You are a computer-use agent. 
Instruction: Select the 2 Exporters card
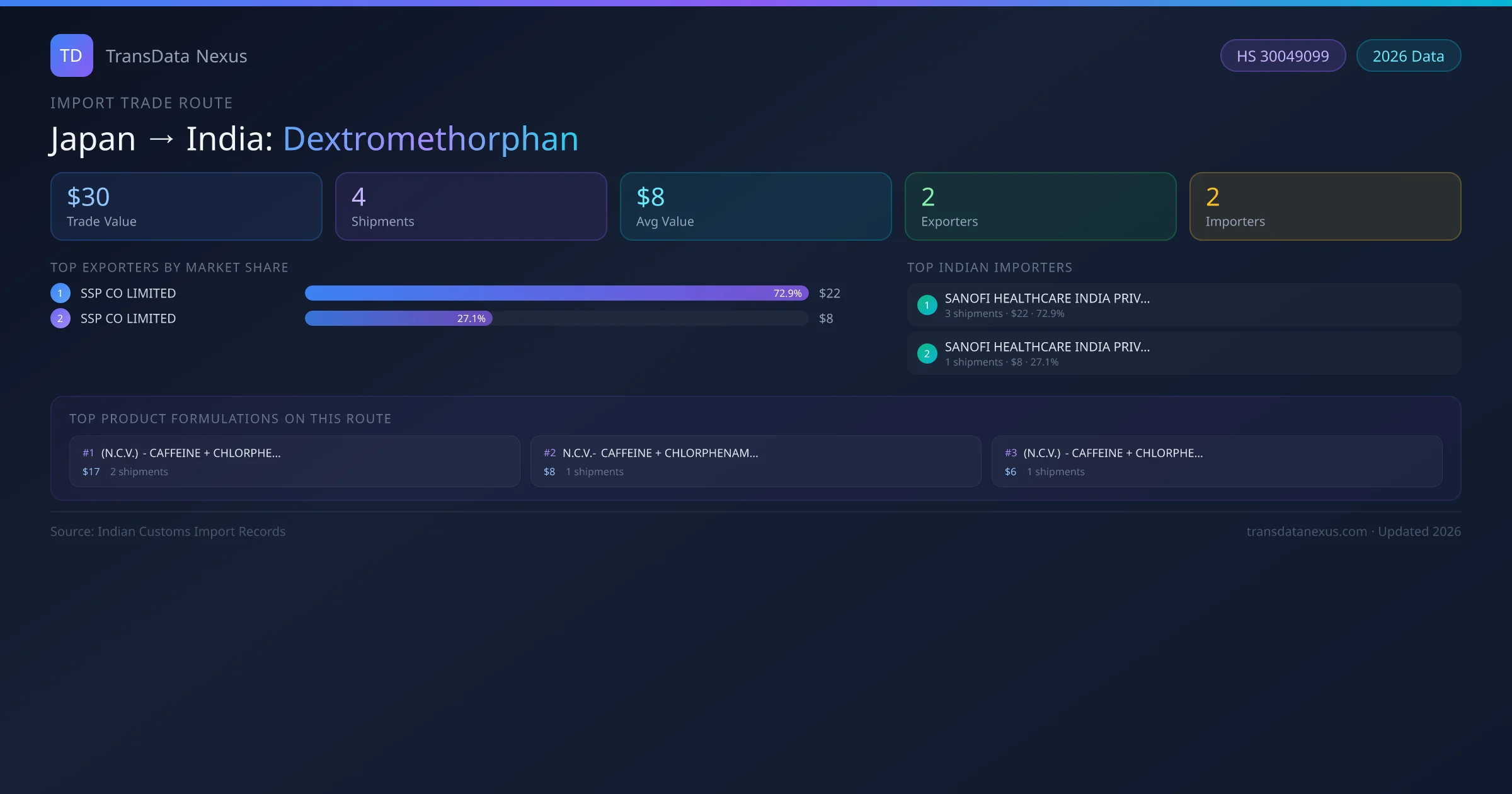(1040, 207)
